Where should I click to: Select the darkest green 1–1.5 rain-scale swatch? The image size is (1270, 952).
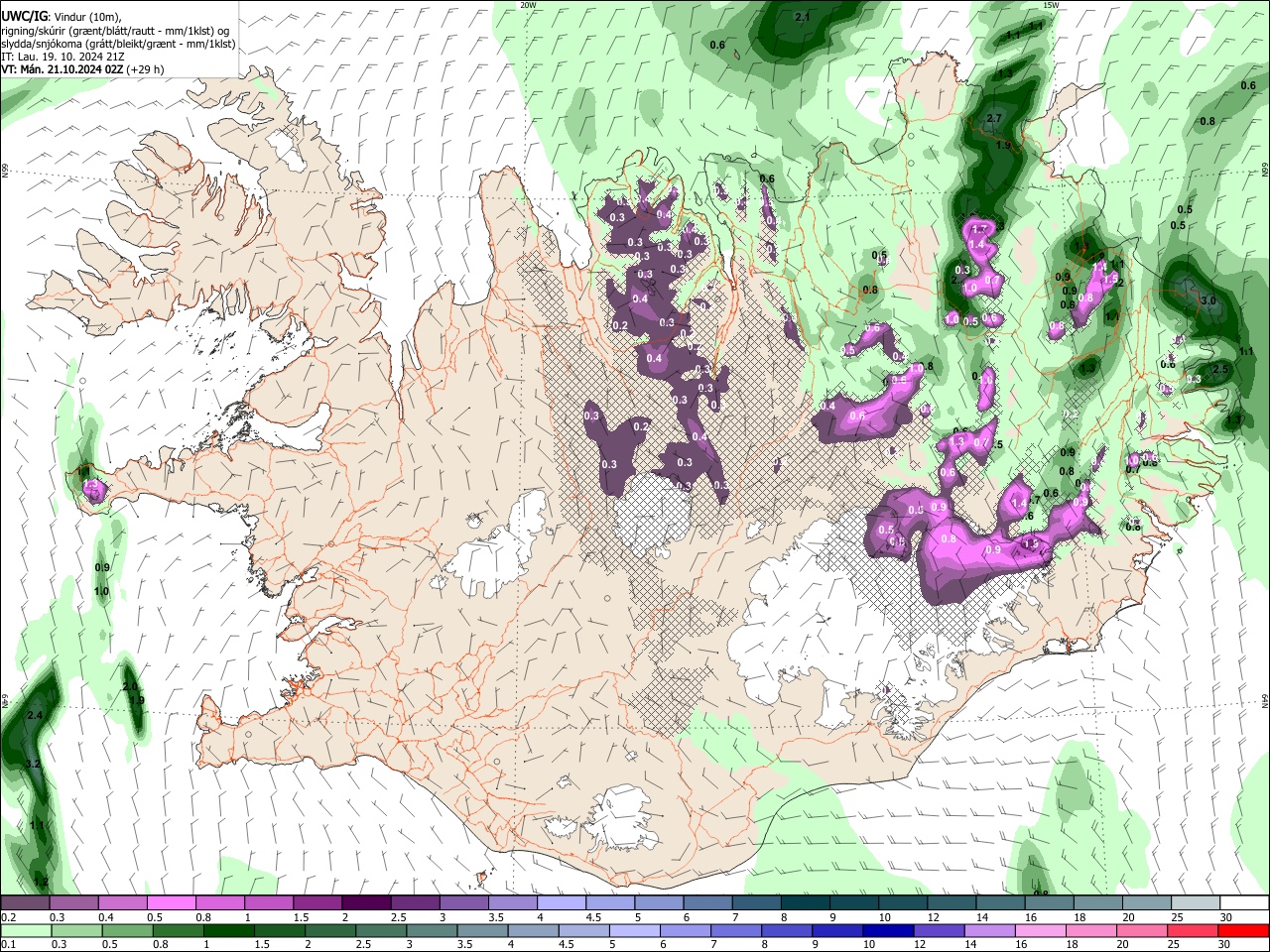(x=228, y=930)
